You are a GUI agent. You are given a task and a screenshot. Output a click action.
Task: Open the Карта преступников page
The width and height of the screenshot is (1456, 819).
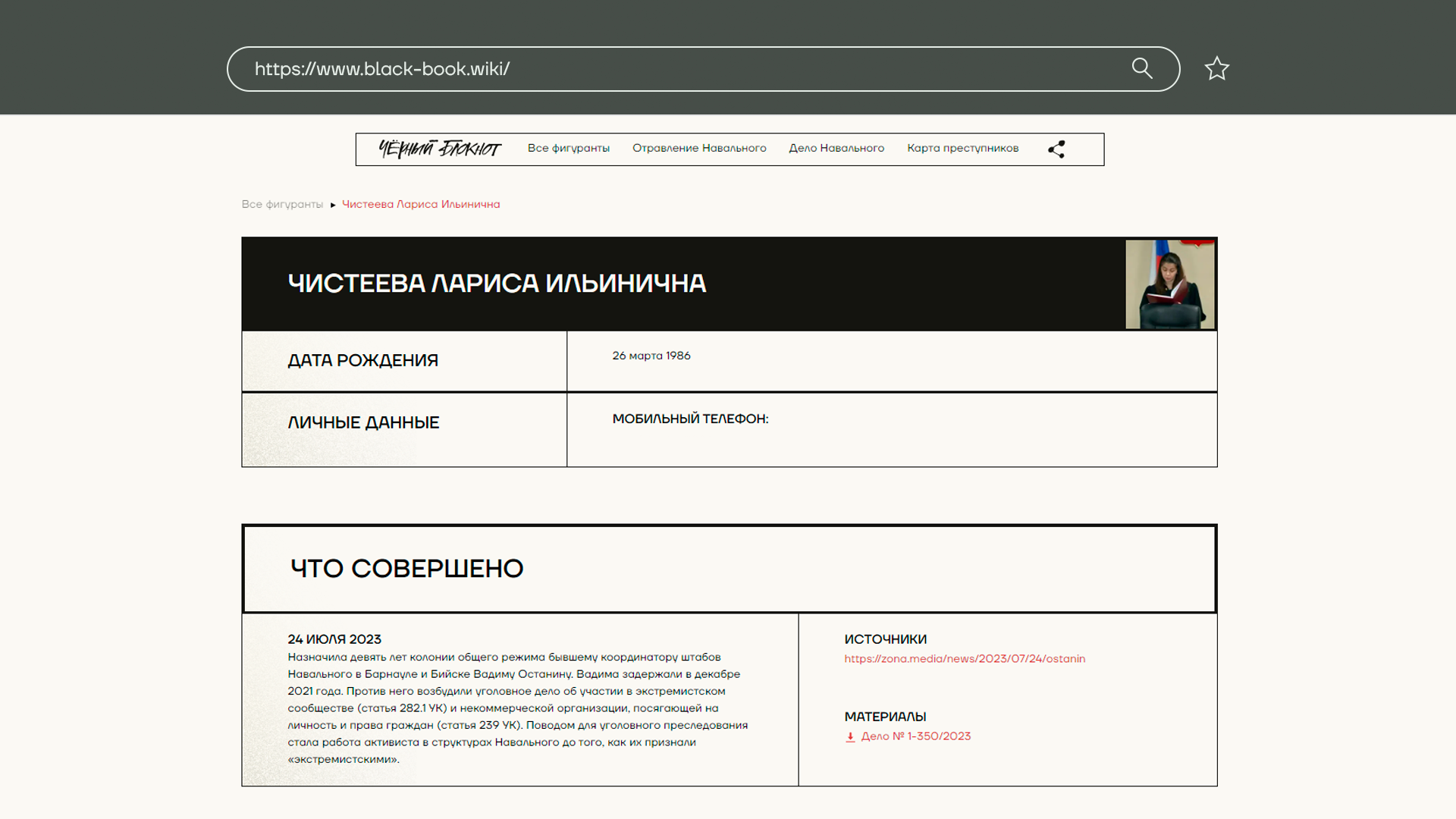962,149
